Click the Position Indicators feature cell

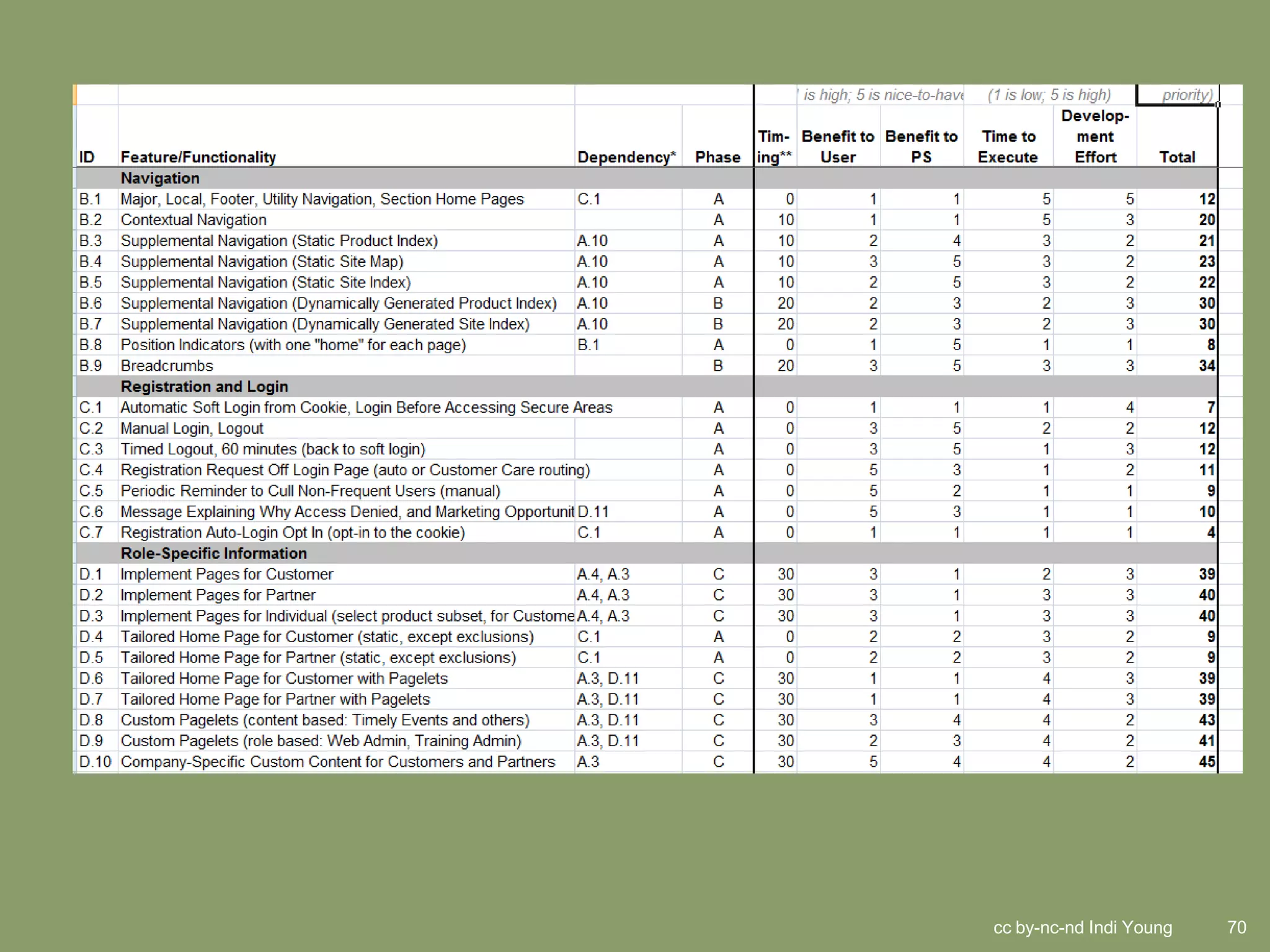[293, 345]
